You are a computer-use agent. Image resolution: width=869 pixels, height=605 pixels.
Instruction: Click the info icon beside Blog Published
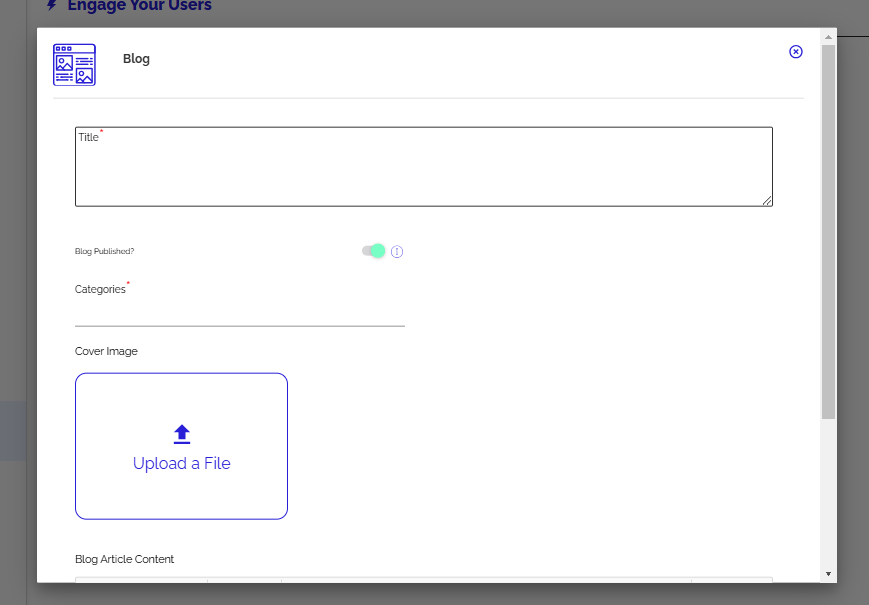coord(397,252)
